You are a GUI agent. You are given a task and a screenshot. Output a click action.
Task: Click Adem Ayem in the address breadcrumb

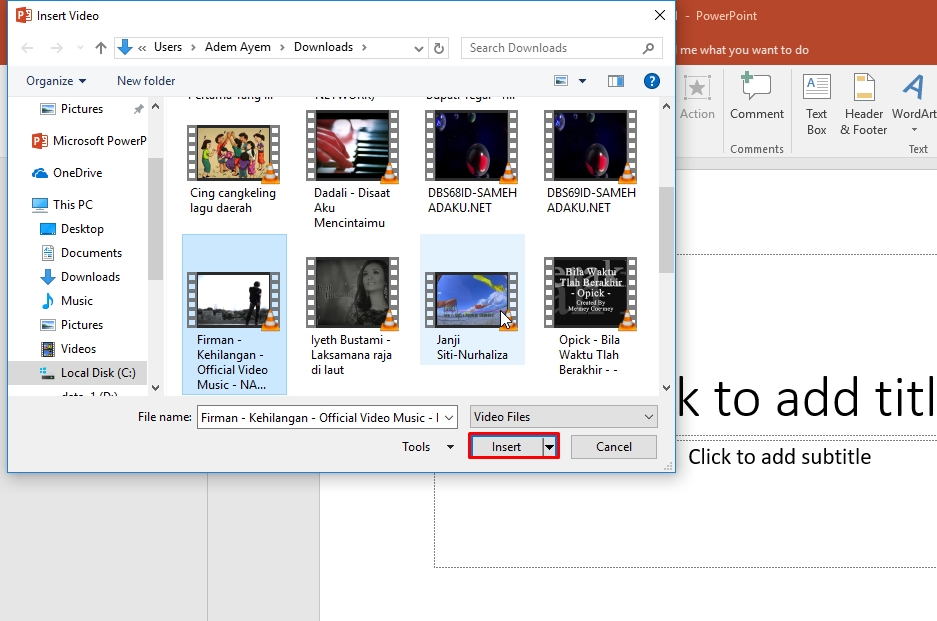point(238,47)
